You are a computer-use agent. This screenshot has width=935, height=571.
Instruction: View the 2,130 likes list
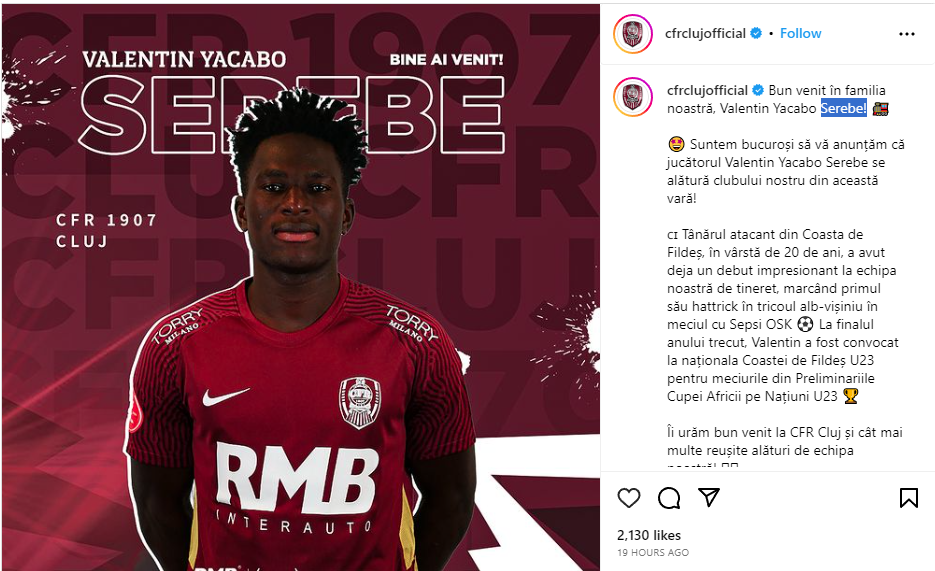[x=649, y=535]
